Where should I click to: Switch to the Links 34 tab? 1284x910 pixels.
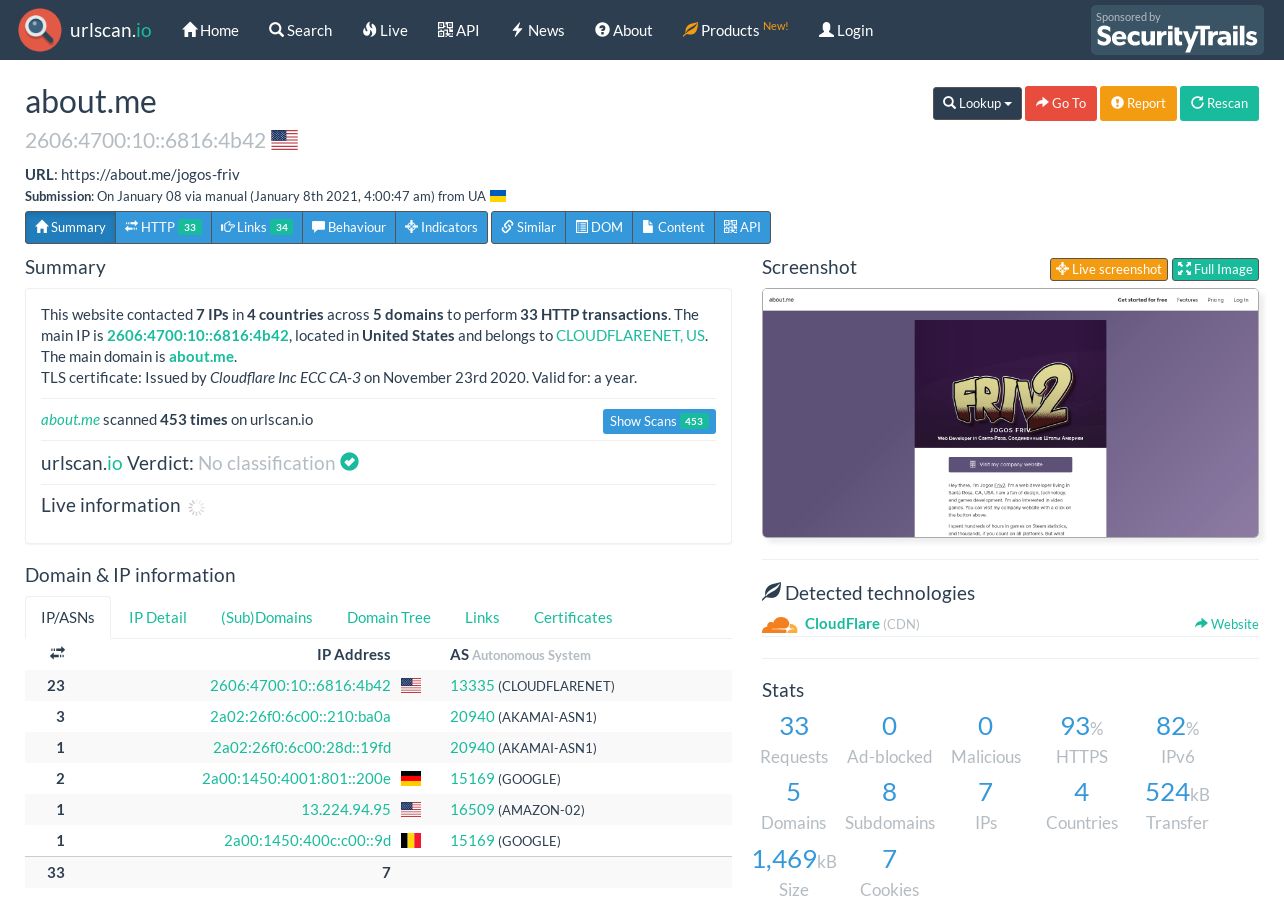256,227
